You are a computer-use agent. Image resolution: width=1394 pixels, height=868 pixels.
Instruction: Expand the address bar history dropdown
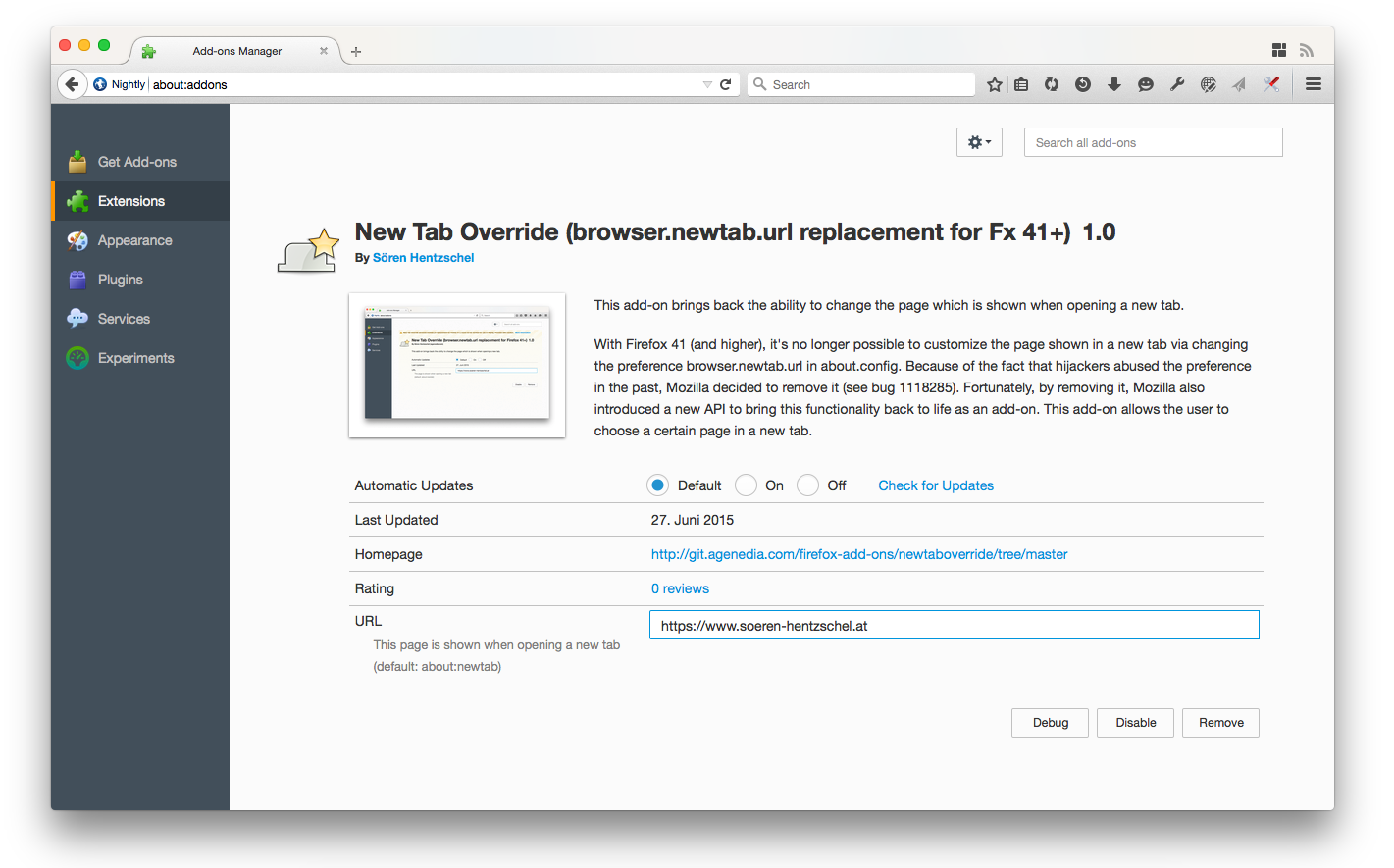coord(707,84)
